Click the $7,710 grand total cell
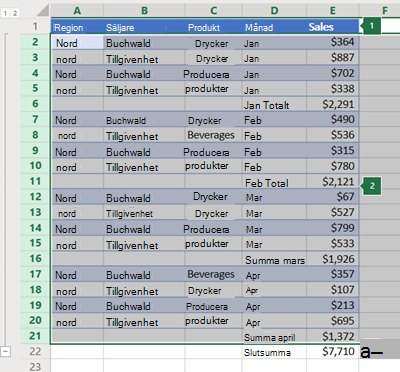Screen dimensions: 400x372 tap(332, 351)
